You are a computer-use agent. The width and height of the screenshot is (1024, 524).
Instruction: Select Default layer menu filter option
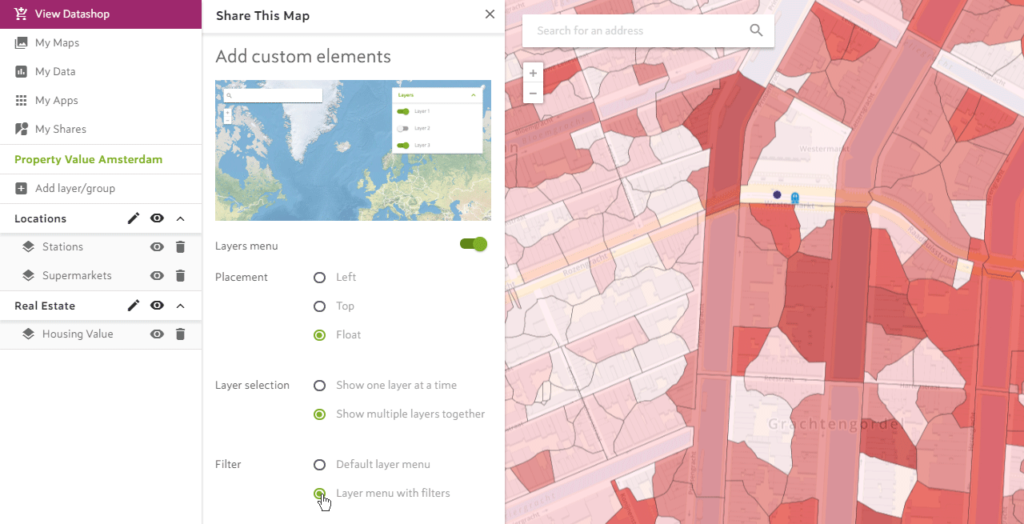[x=319, y=465]
